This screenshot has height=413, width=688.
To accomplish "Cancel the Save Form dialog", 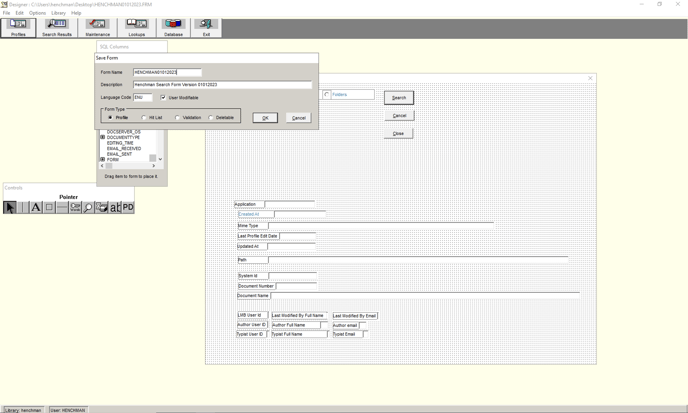I will [298, 118].
